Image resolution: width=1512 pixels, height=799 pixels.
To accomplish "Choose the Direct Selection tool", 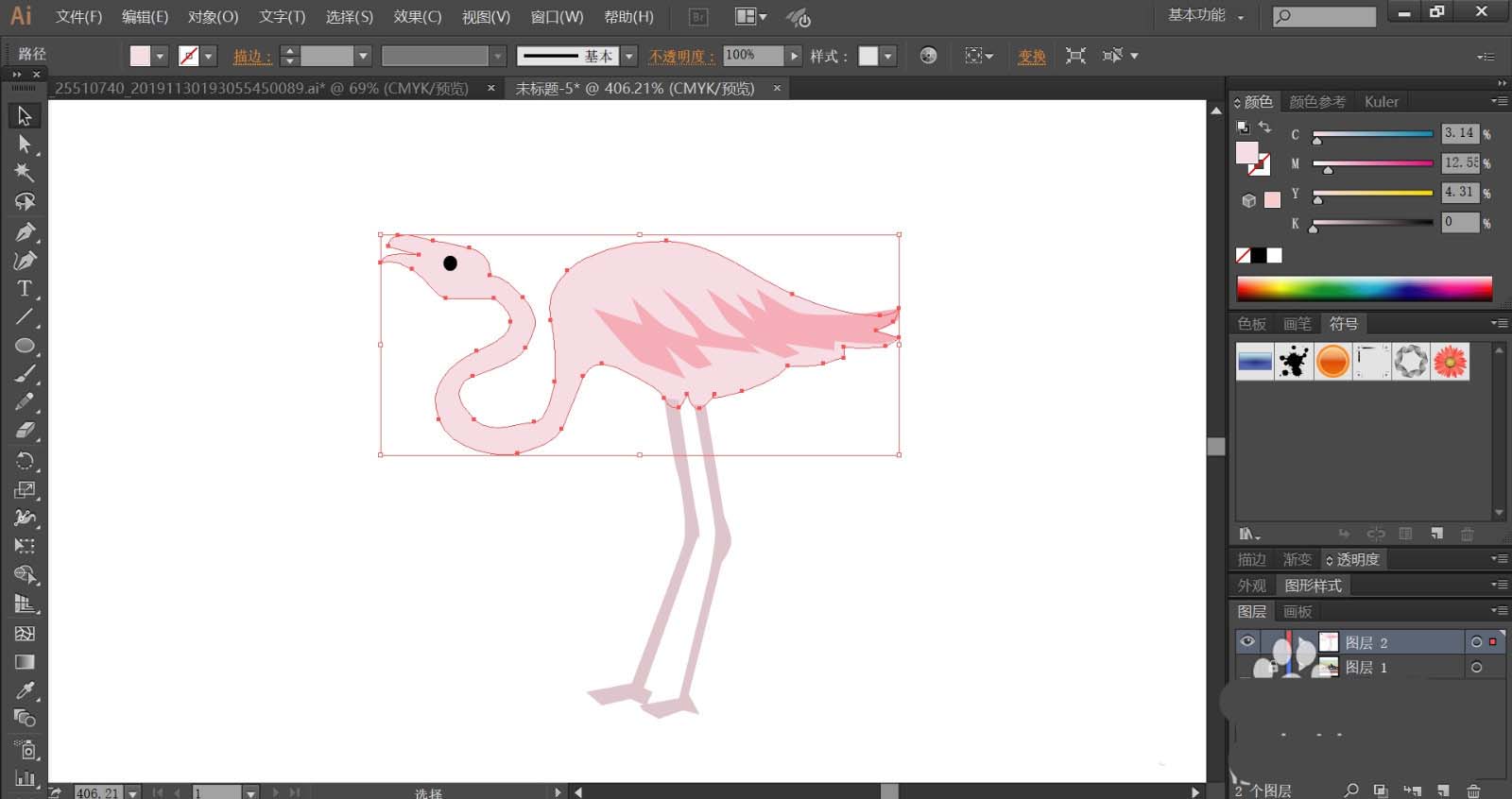I will pos(25,144).
